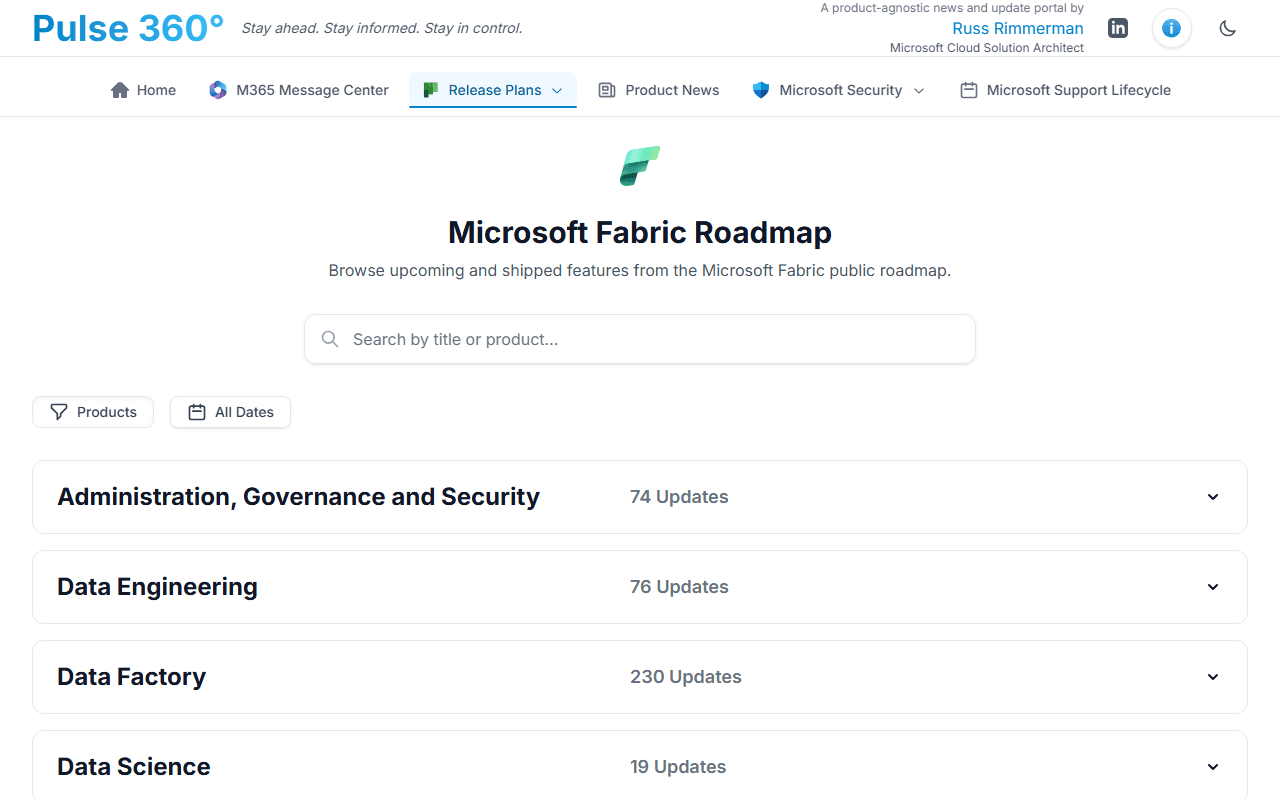1280x800 pixels.
Task: Click the Russ Rimmerman link
Action: pyautogui.click(x=1018, y=29)
